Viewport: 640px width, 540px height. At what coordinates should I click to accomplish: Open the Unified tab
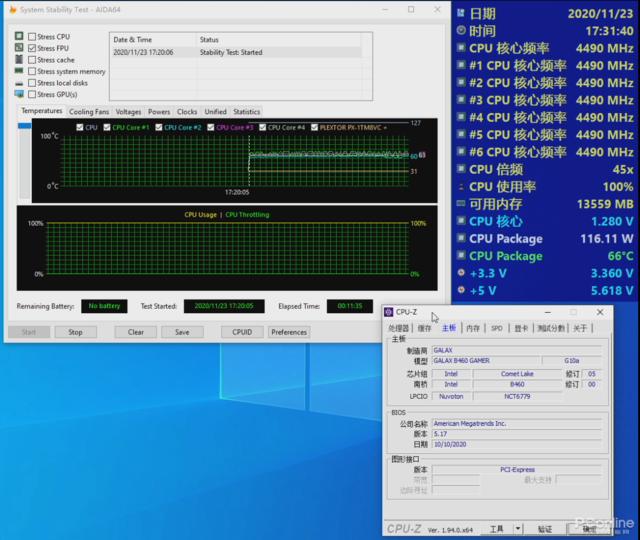click(x=215, y=112)
